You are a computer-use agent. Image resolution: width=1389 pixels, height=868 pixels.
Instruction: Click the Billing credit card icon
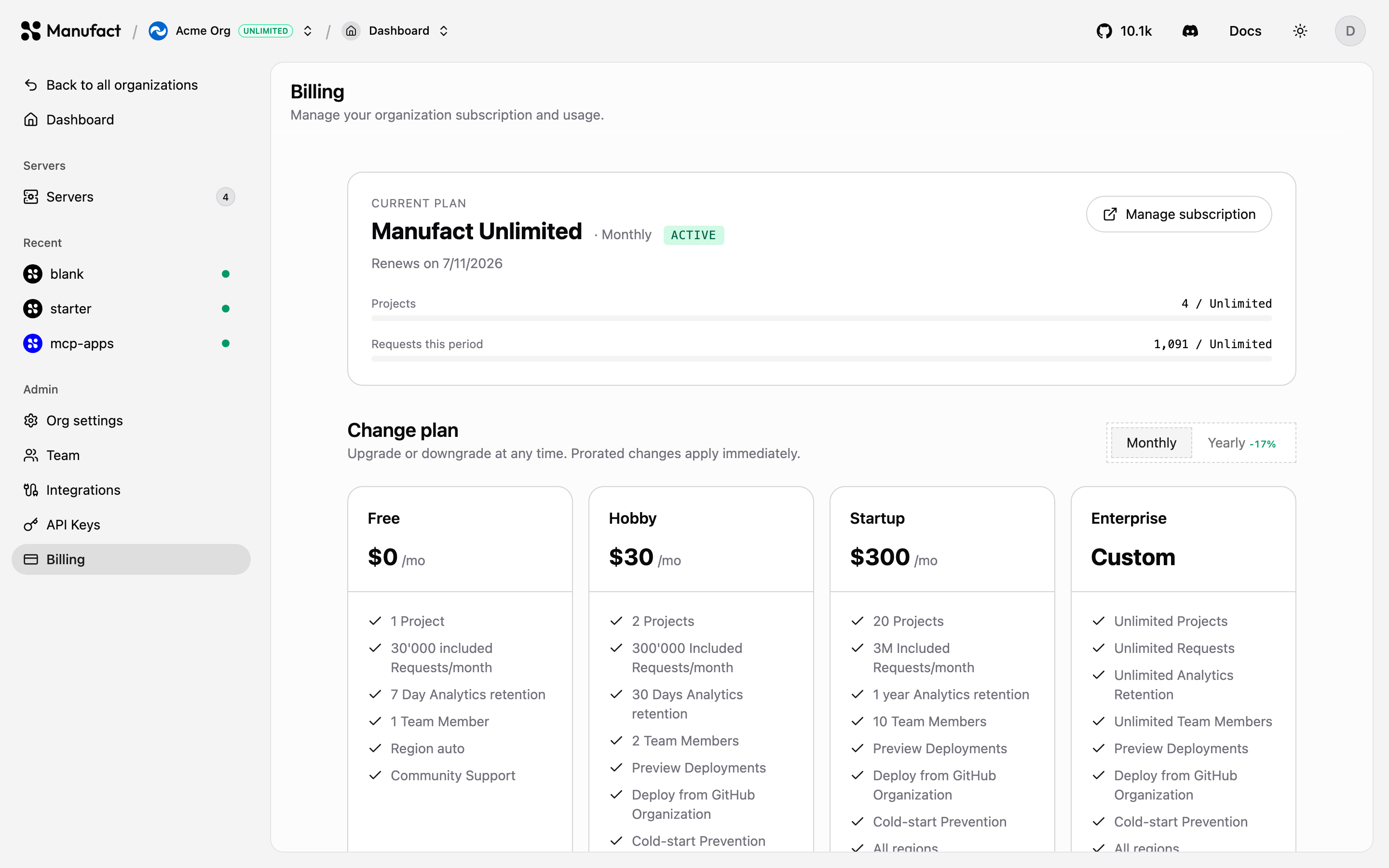(x=31, y=559)
